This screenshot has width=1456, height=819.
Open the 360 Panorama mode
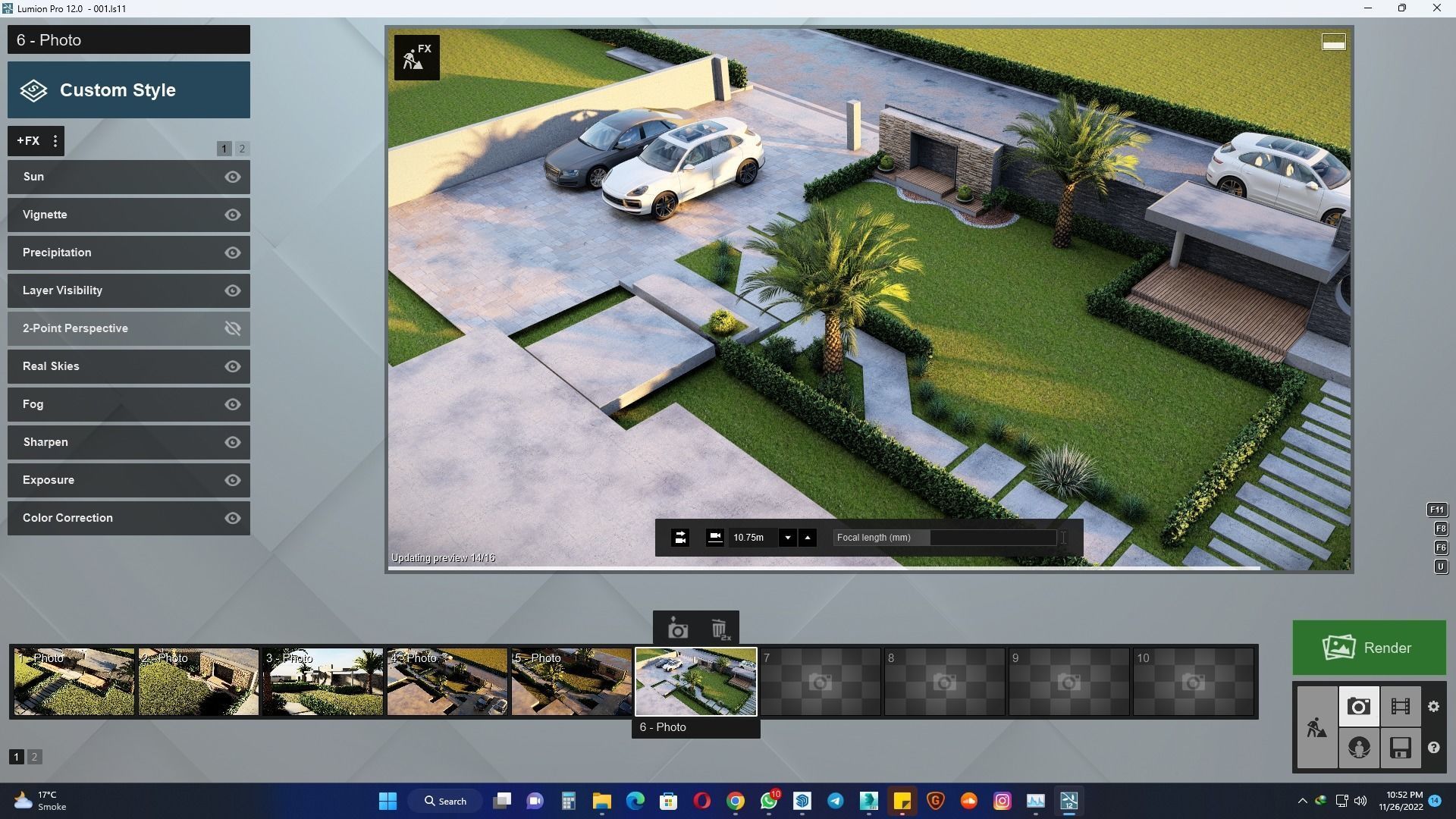(1359, 748)
